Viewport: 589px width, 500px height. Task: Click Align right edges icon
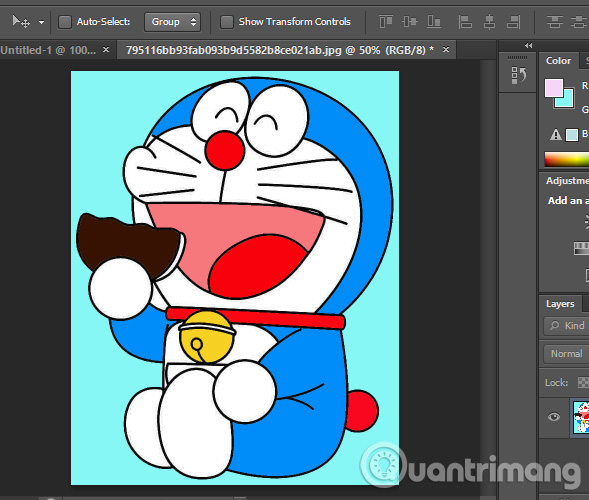pos(513,22)
